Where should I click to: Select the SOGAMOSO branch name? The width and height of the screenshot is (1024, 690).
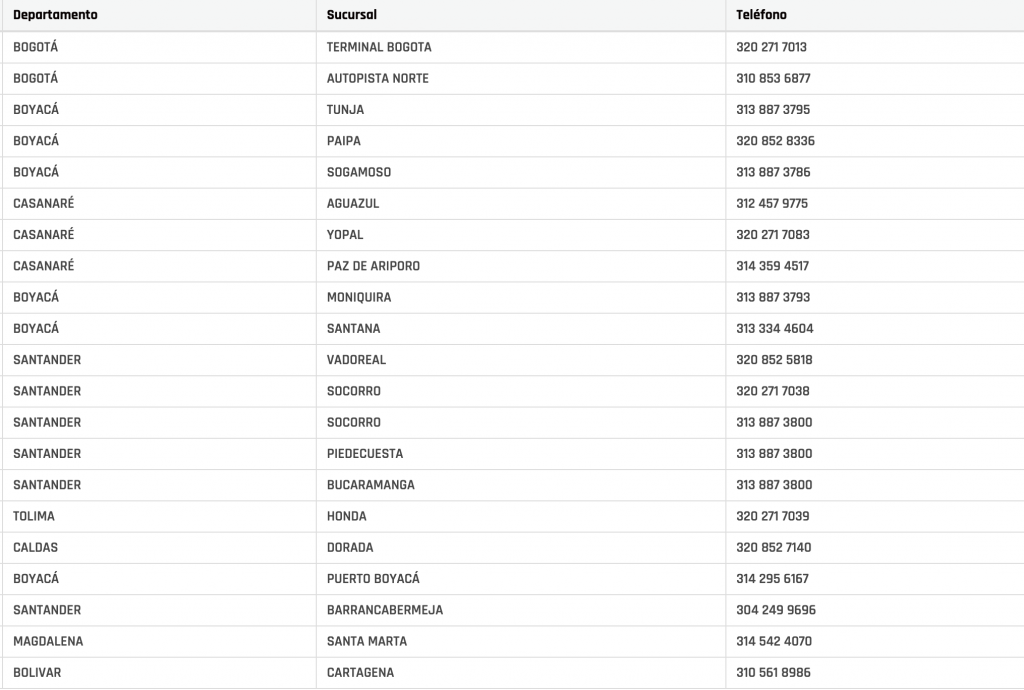point(359,172)
